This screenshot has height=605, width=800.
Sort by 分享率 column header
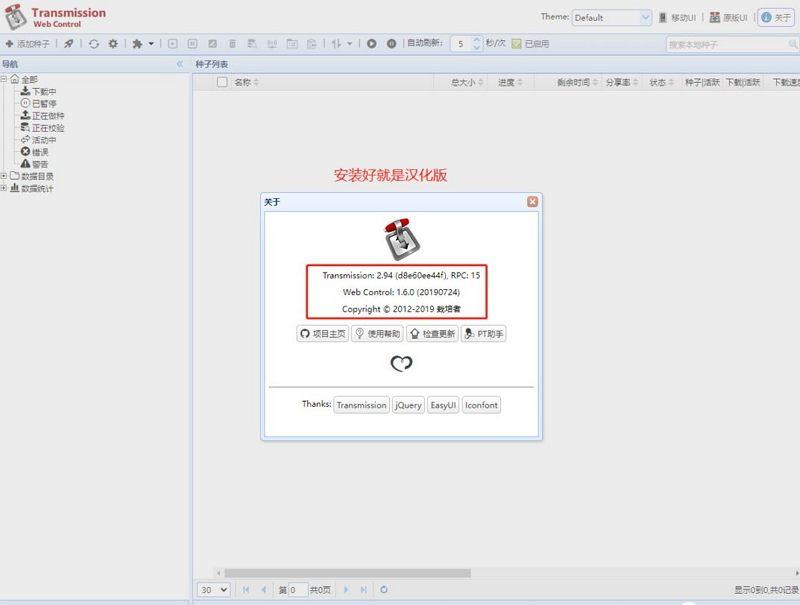[622, 82]
